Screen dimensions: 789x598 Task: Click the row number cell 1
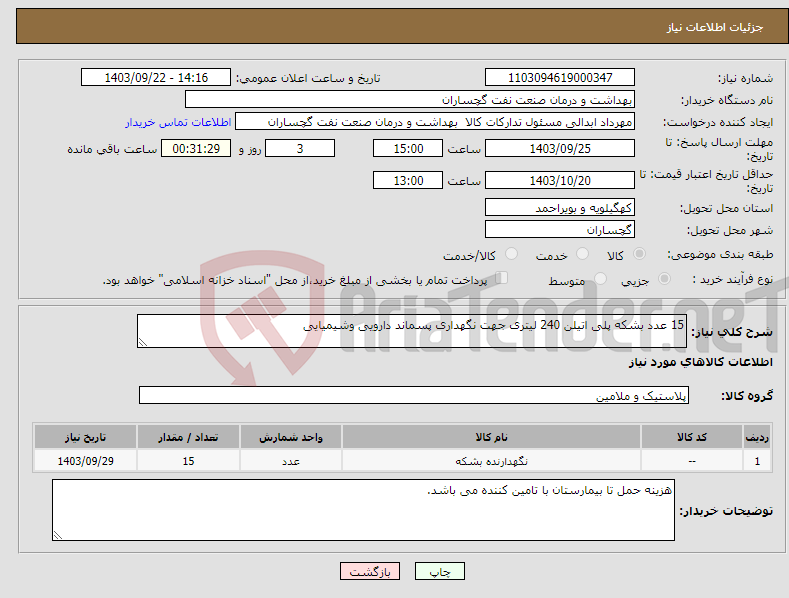pos(757,461)
